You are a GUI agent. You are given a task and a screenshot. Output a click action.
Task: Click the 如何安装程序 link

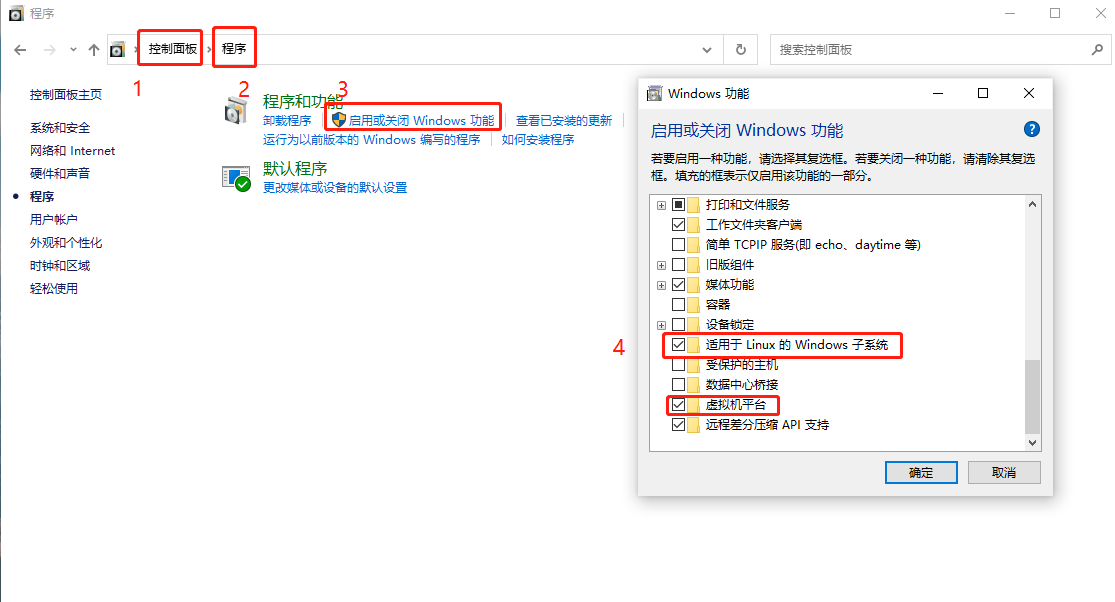[x=538, y=139]
